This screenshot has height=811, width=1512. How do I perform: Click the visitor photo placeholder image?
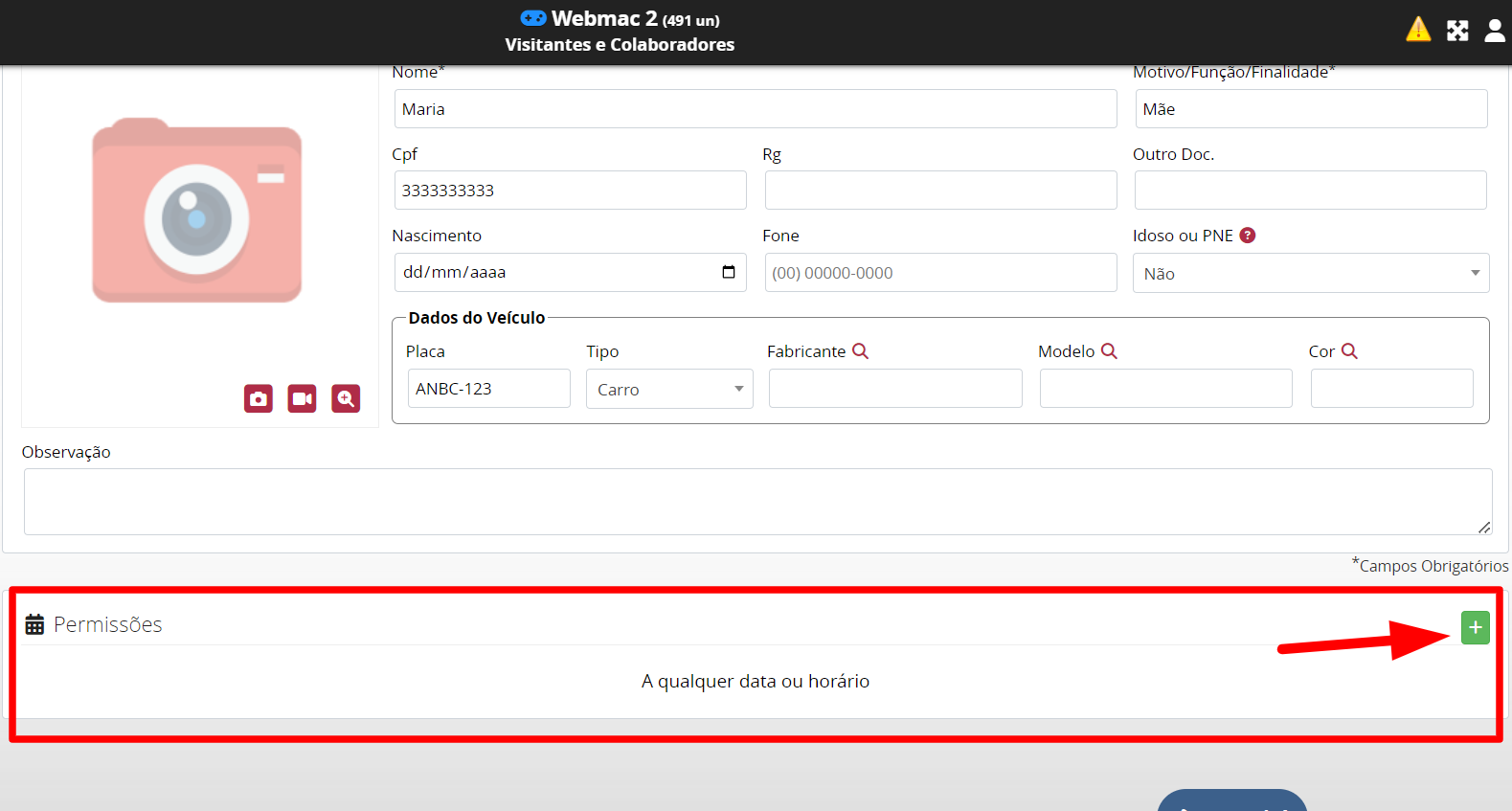[x=197, y=211]
